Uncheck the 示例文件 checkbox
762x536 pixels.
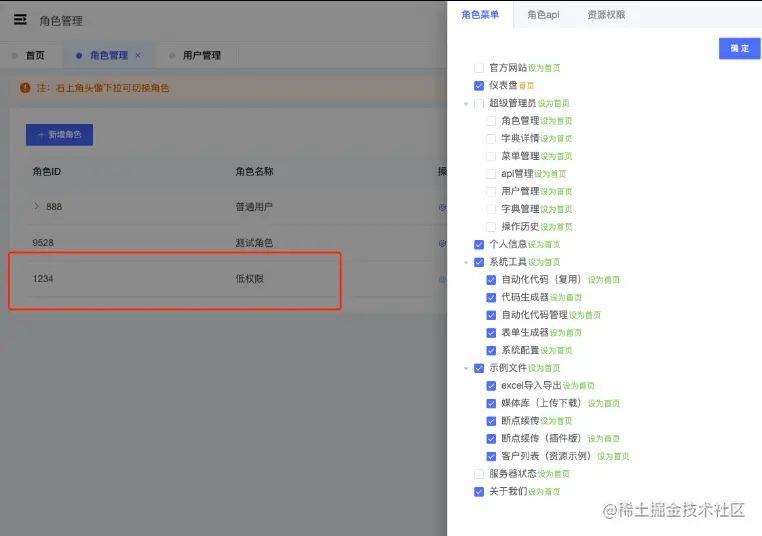(479, 368)
